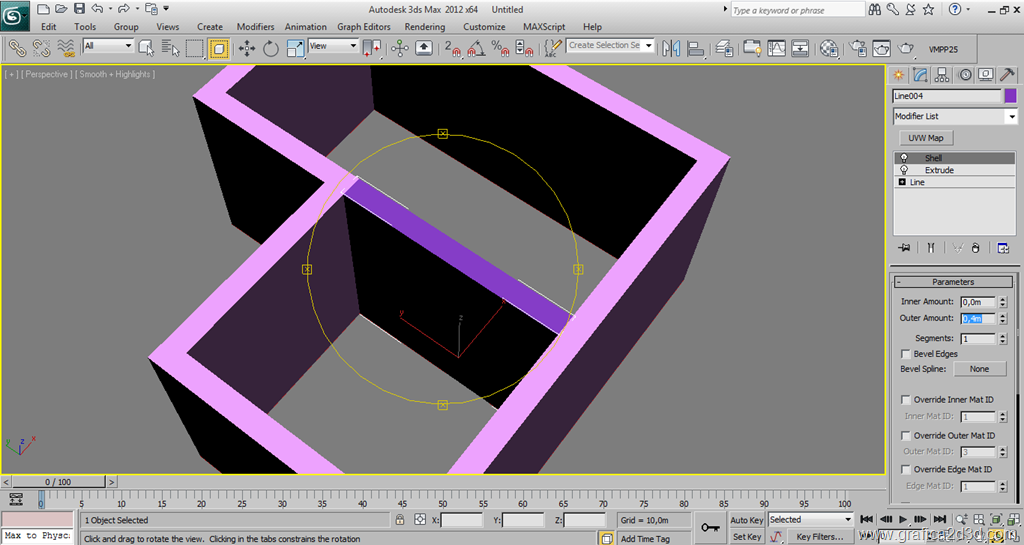Click the Pin Stack icon

(904, 247)
